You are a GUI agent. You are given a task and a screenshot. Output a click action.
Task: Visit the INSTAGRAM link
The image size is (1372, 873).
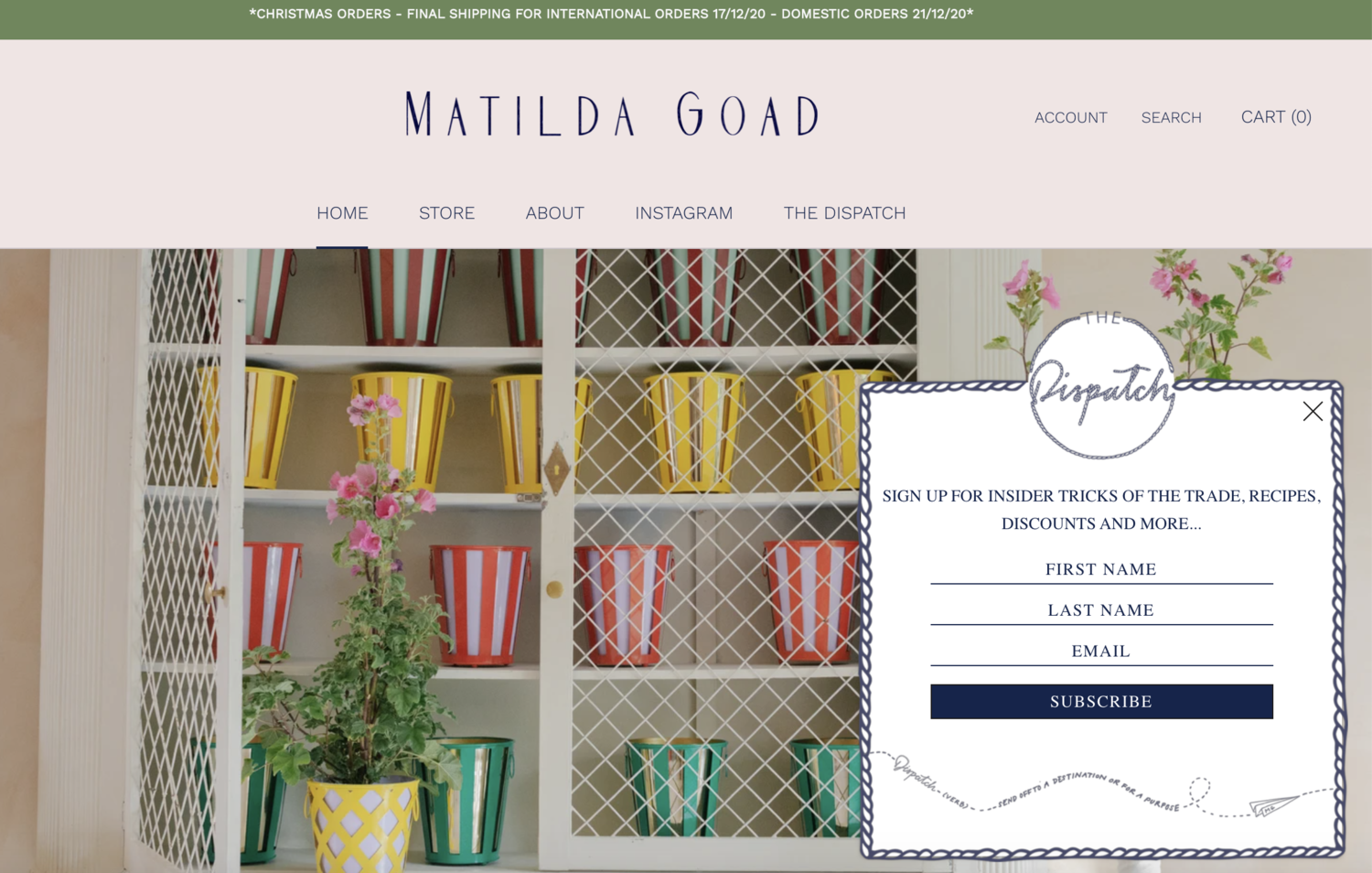tap(683, 213)
